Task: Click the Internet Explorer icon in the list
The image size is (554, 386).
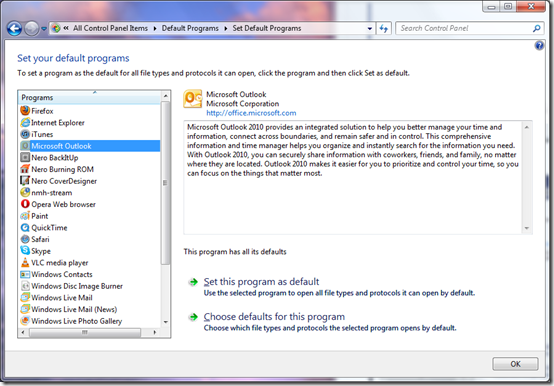Action: pyautogui.click(x=25, y=123)
